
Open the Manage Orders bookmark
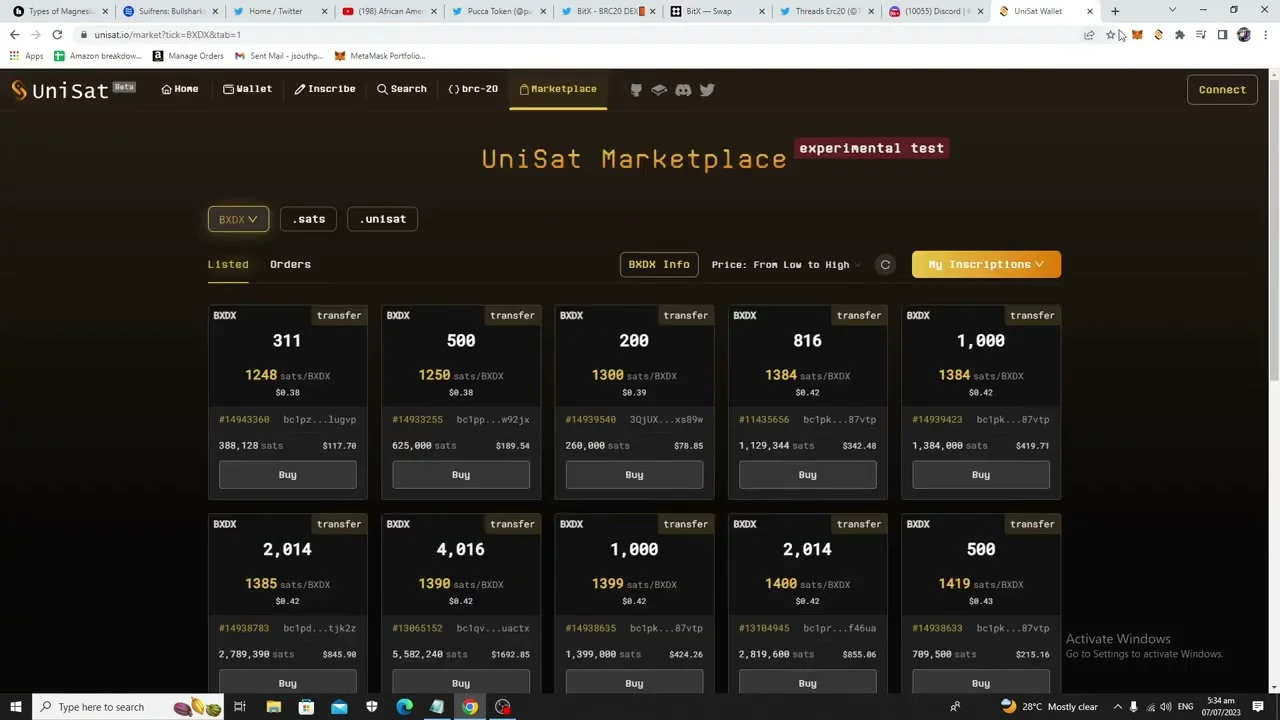(x=188, y=56)
